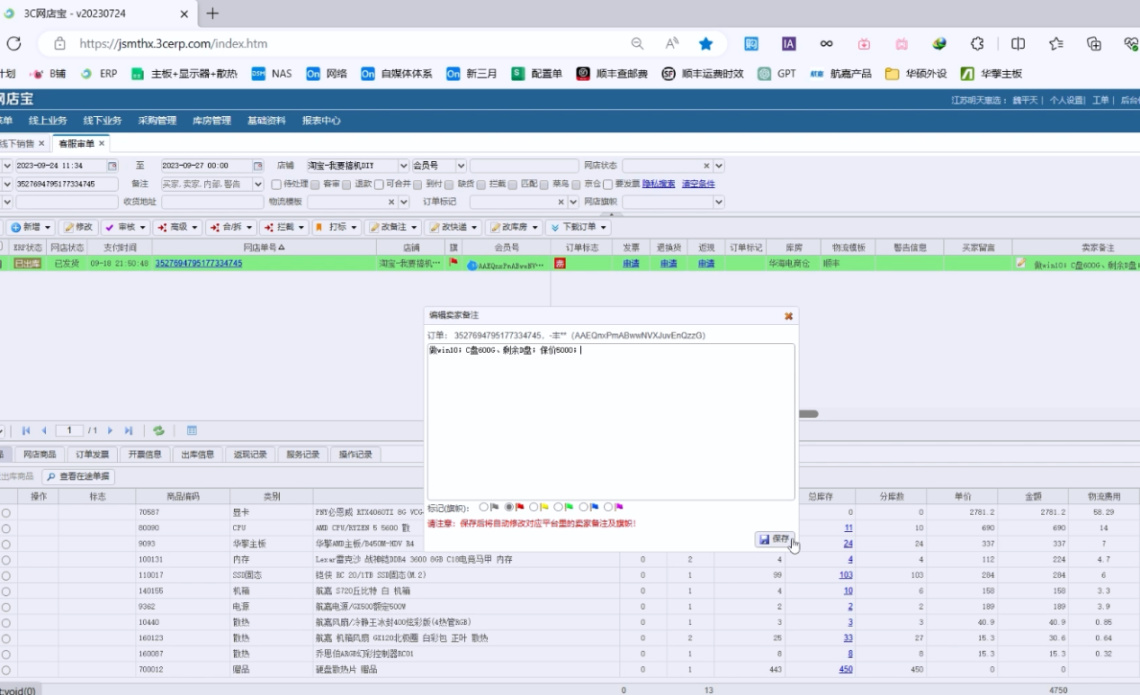This screenshot has height=695, width=1140.
Task: Select the purple flag radio button
Action: click(x=608, y=507)
